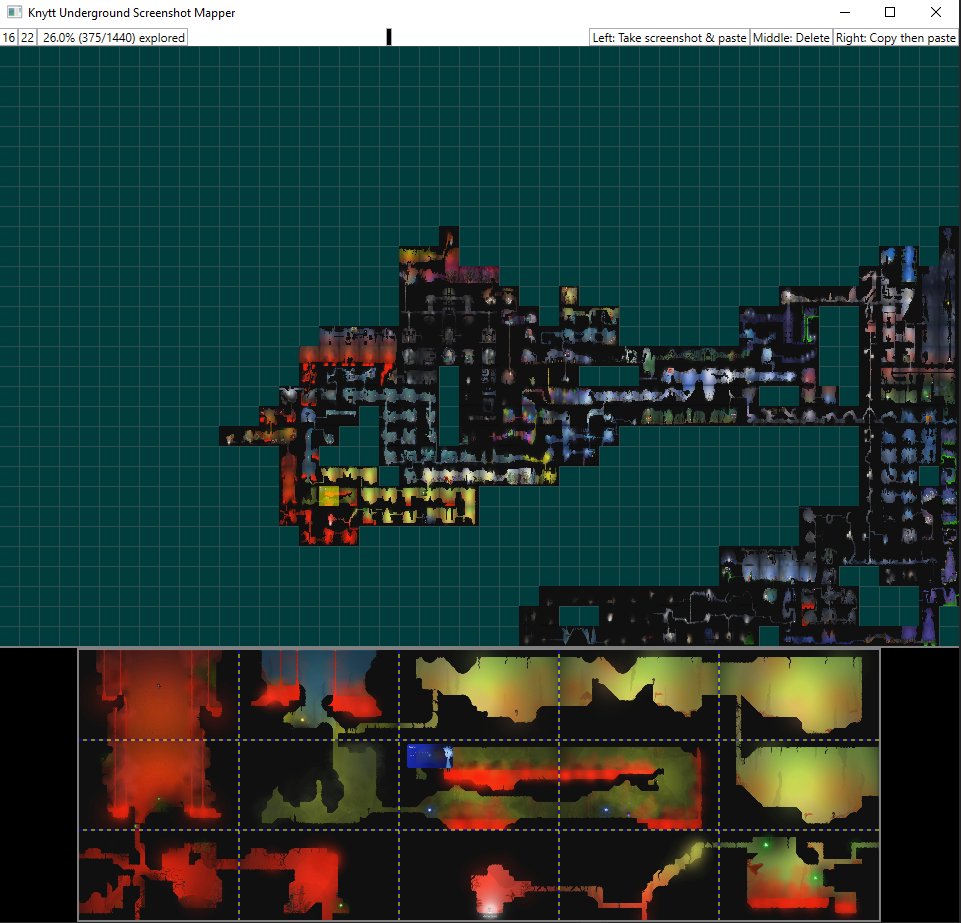Click the 'Middle: Delete' hint label
This screenshot has width=961, height=923.
point(791,37)
